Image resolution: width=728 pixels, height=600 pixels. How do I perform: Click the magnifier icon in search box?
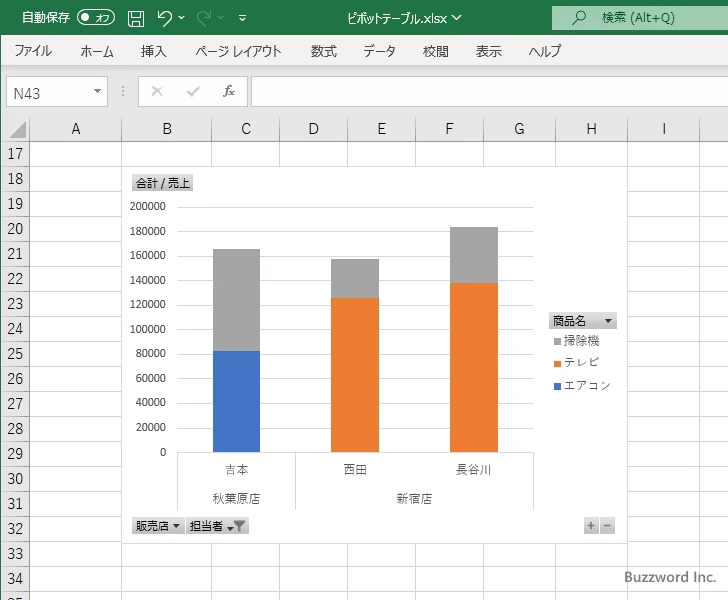coord(578,18)
